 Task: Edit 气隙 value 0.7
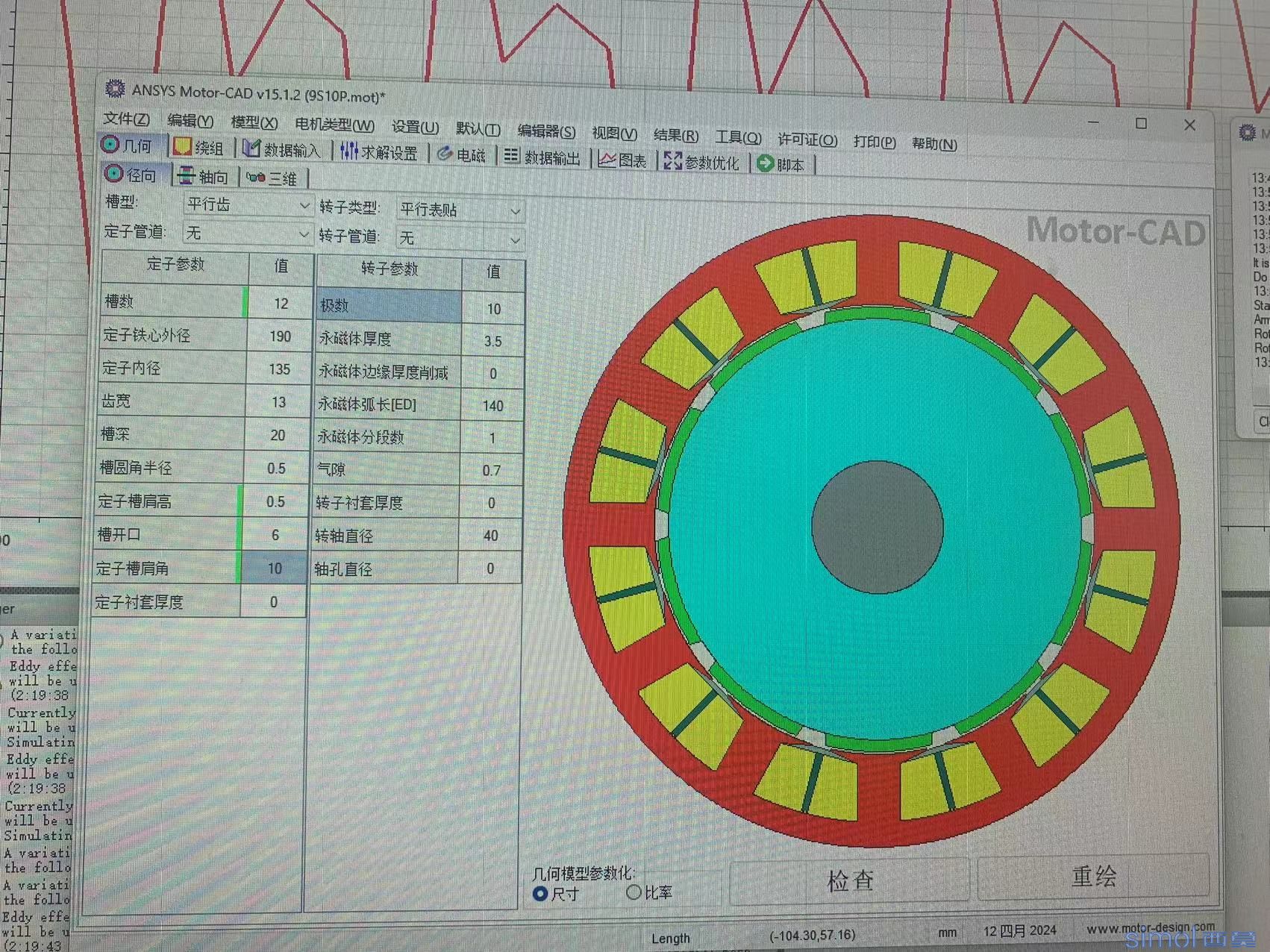tap(491, 471)
